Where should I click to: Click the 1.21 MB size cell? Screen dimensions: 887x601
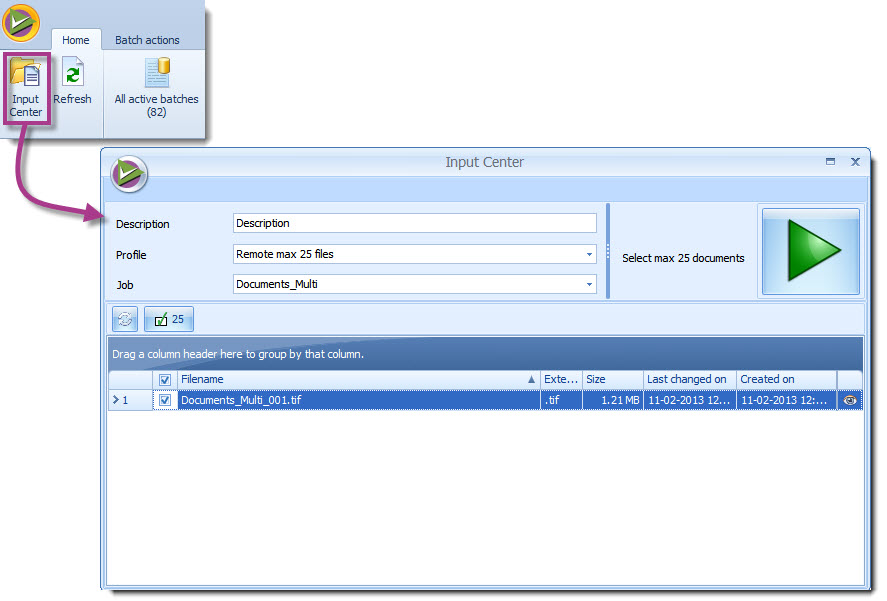coord(613,400)
